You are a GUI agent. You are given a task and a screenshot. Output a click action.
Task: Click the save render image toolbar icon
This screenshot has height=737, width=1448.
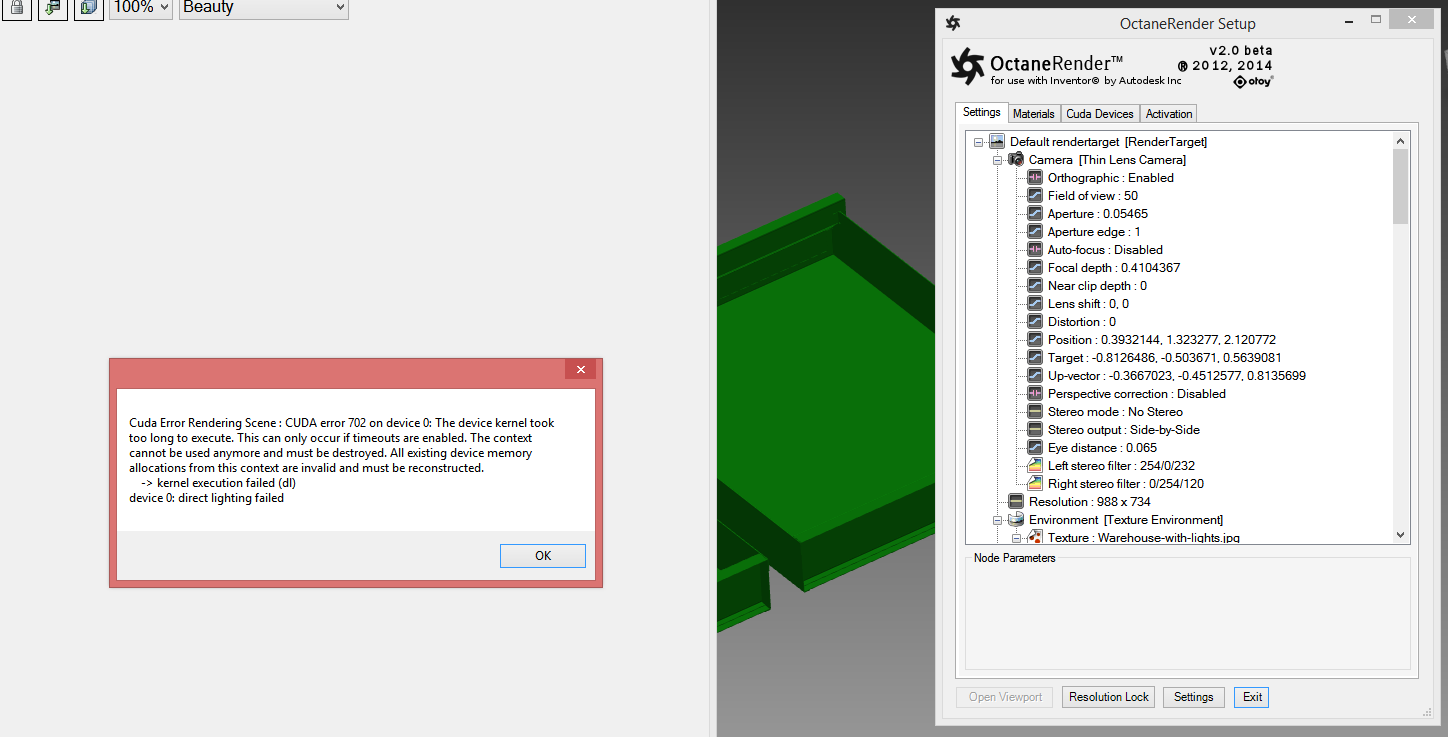[53, 7]
